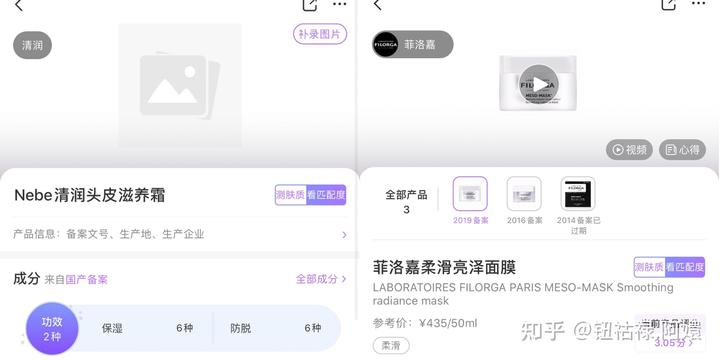The image size is (720, 360).
Task: Open more options on Nebe page
Action: click(x=339, y=4)
